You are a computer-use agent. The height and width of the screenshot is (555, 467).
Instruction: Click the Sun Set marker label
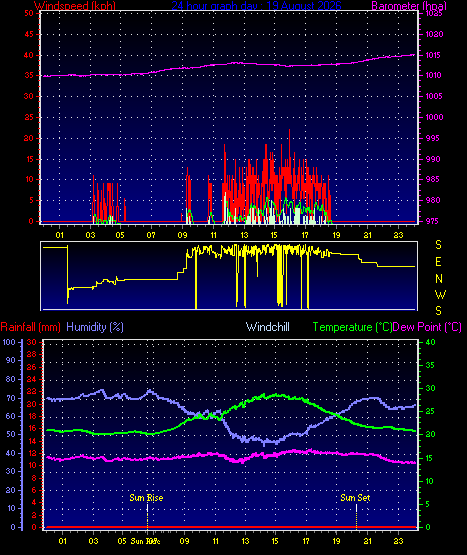(x=355, y=498)
